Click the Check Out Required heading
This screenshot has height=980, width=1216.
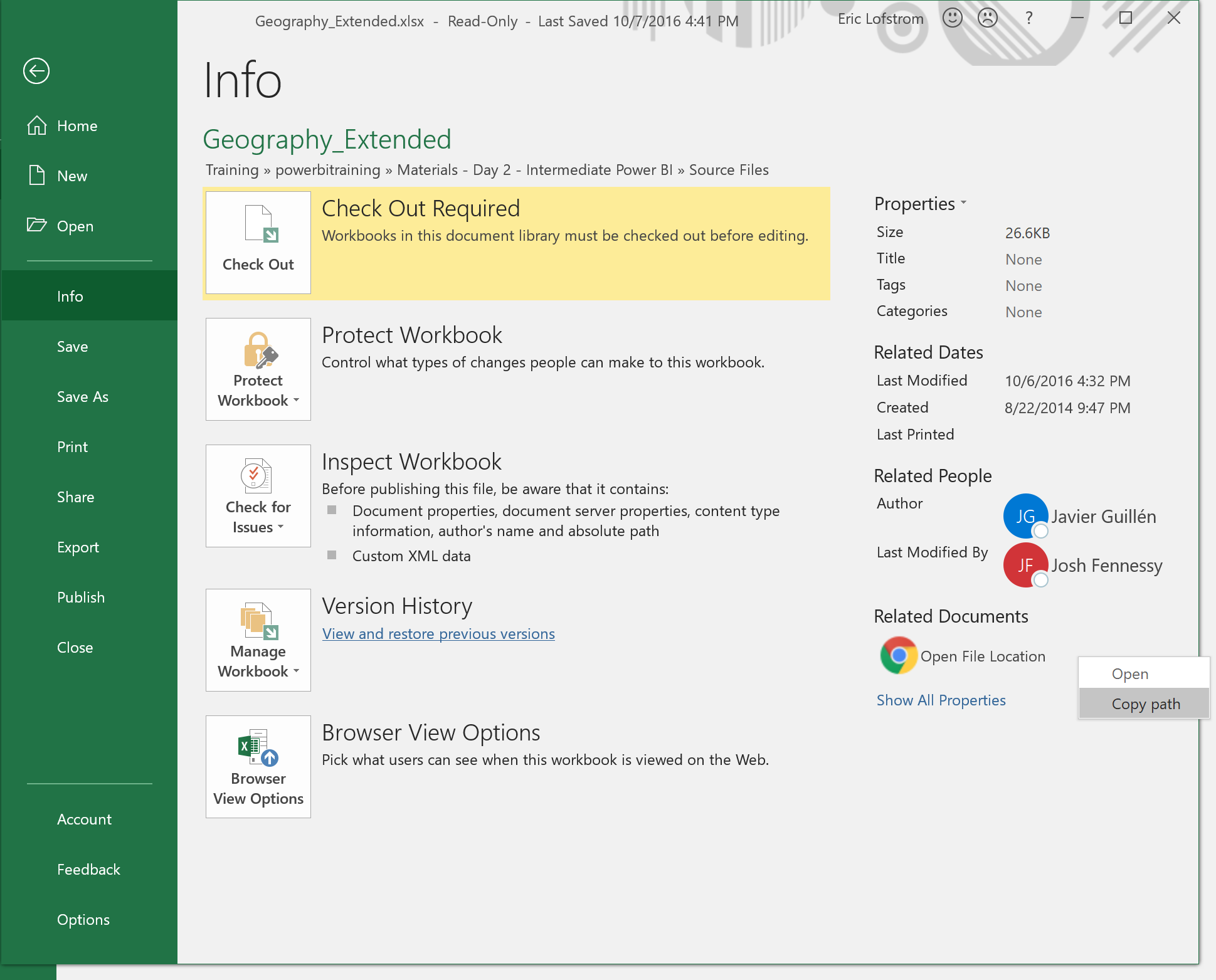tap(421, 208)
